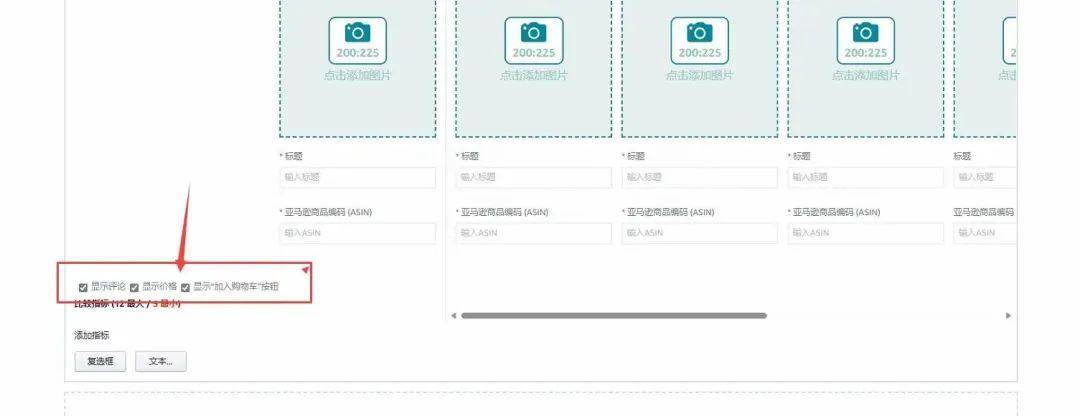Click right arrow of horizontal scrollbar
Image resolution: width=1080 pixels, height=416 pixels.
point(1008,316)
